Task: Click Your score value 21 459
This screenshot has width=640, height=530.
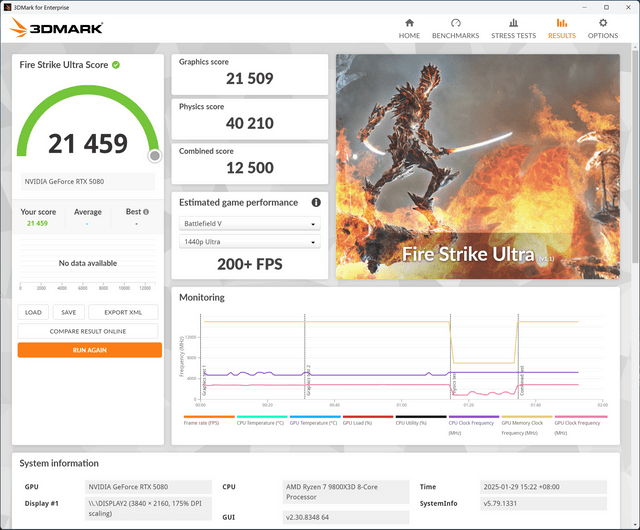Action: [x=37, y=223]
